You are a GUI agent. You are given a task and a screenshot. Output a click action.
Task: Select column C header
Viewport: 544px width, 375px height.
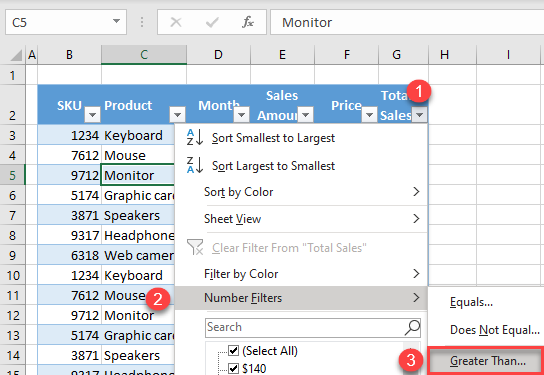click(x=144, y=55)
